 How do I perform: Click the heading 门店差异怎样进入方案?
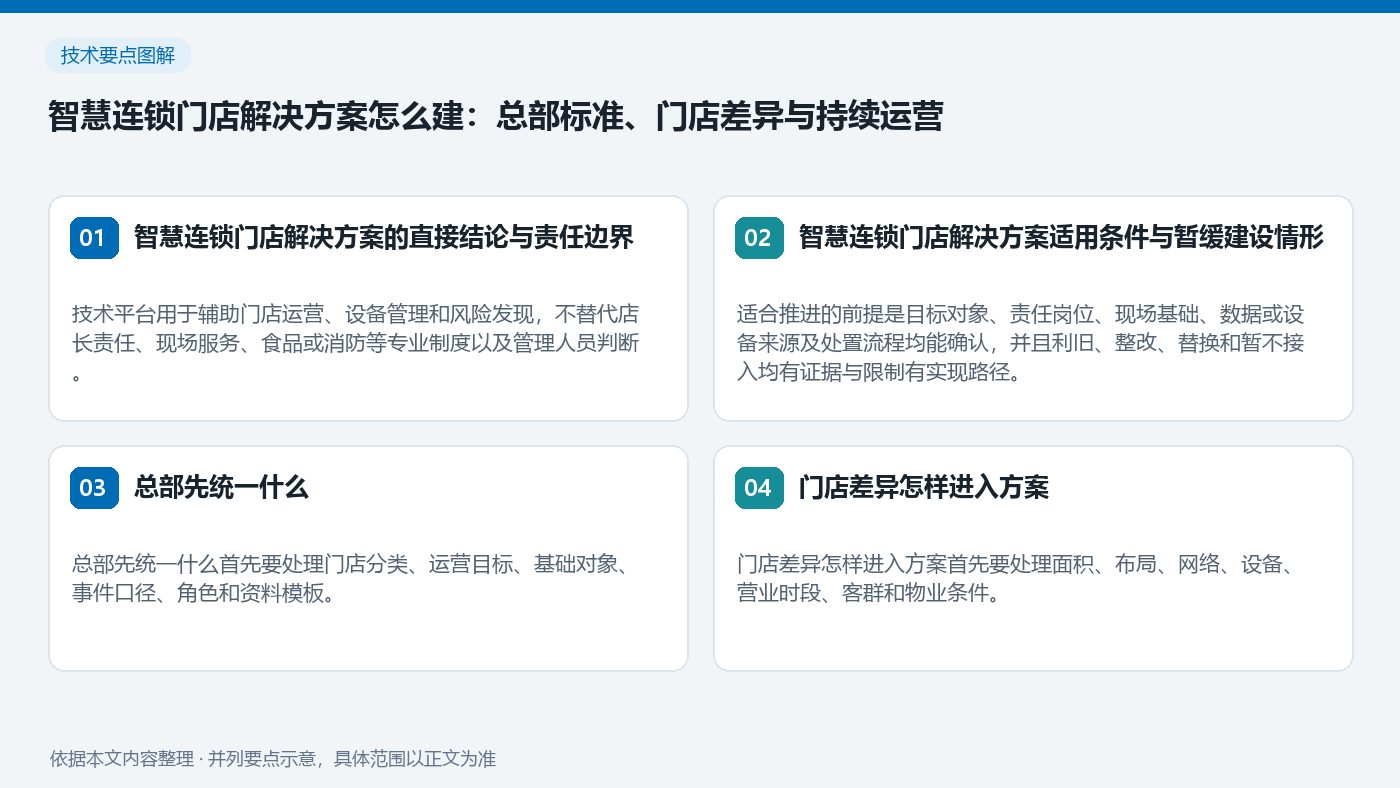(924, 488)
